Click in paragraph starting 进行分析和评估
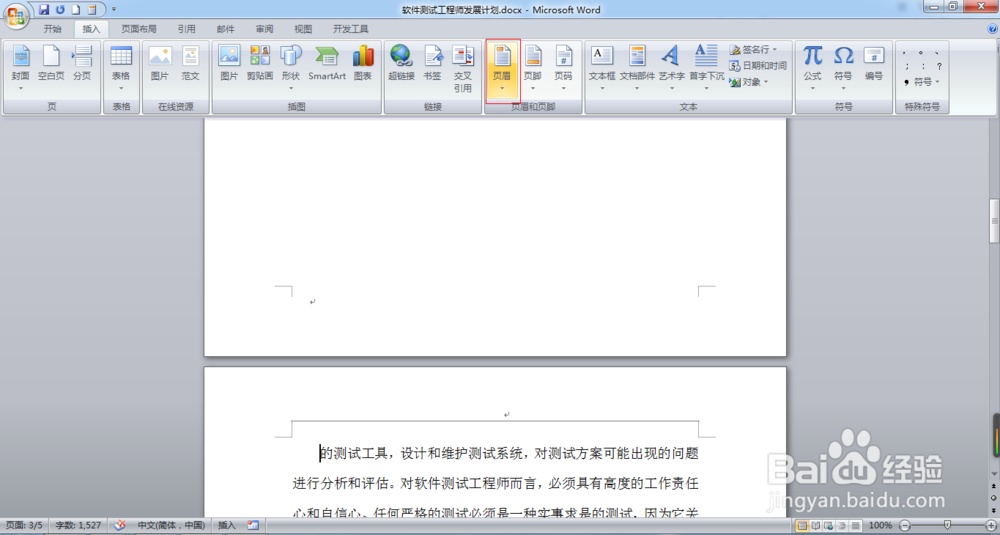The width and height of the screenshot is (1000, 535). tap(496, 483)
